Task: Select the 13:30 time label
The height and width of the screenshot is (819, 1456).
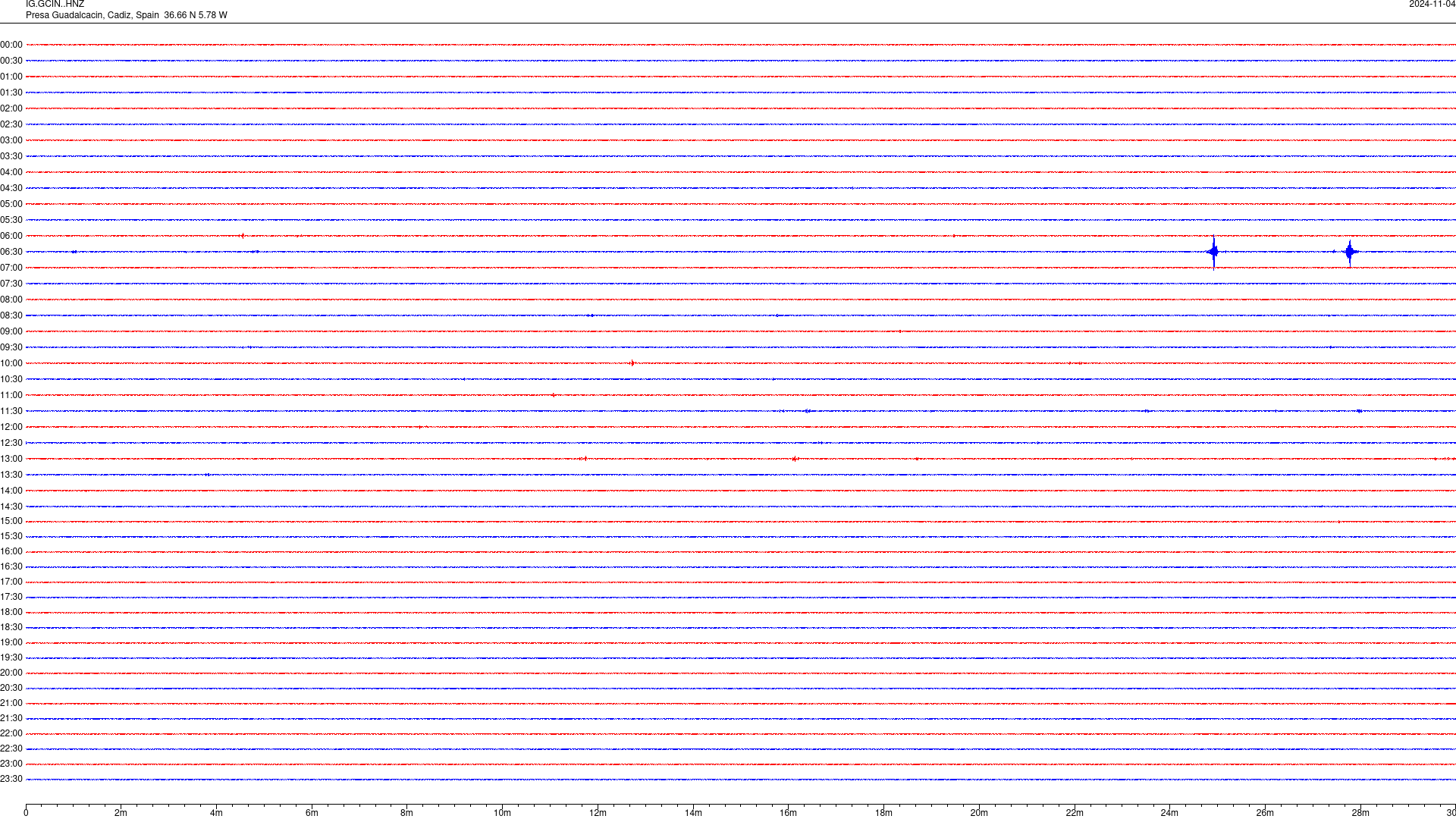Action: pos(11,475)
